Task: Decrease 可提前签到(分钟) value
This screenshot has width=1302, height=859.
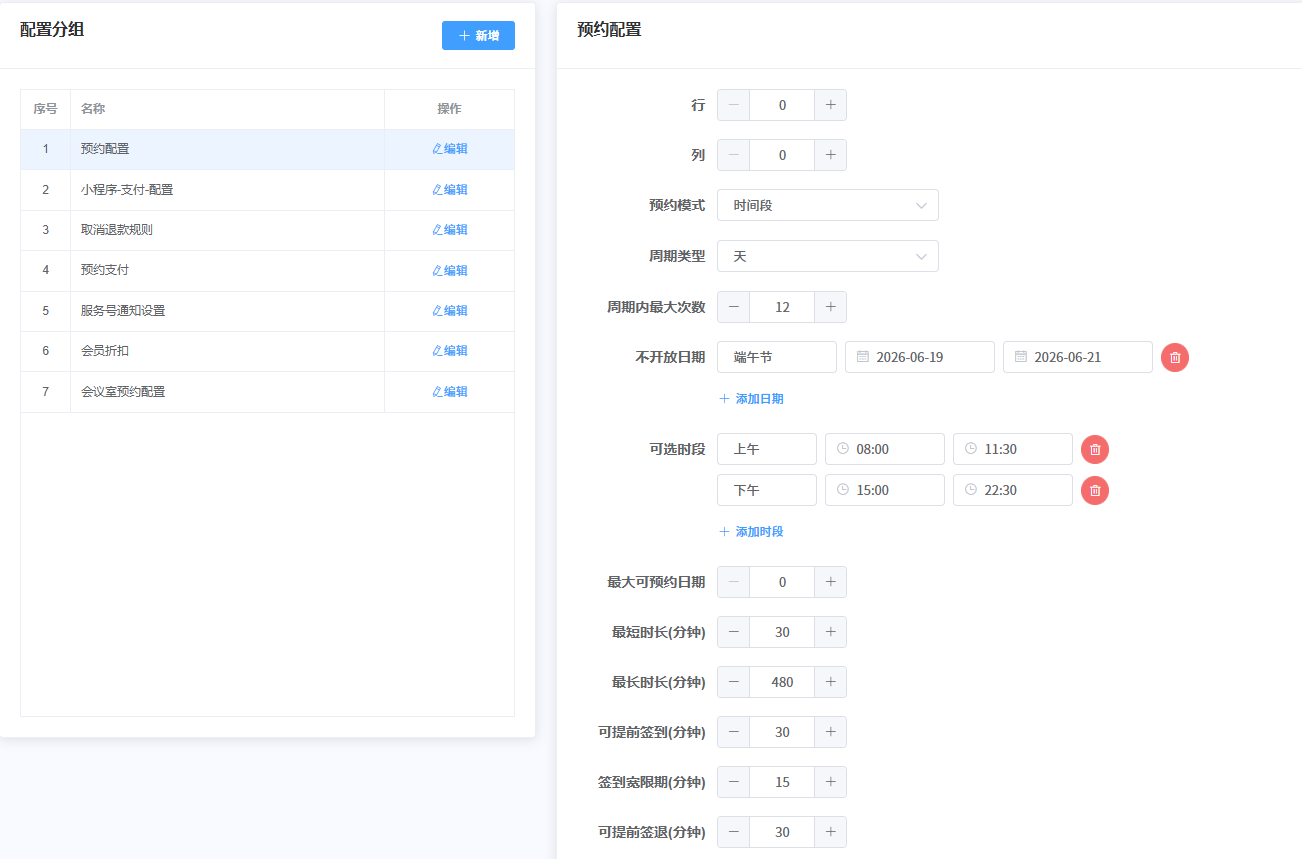Action: click(734, 732)
